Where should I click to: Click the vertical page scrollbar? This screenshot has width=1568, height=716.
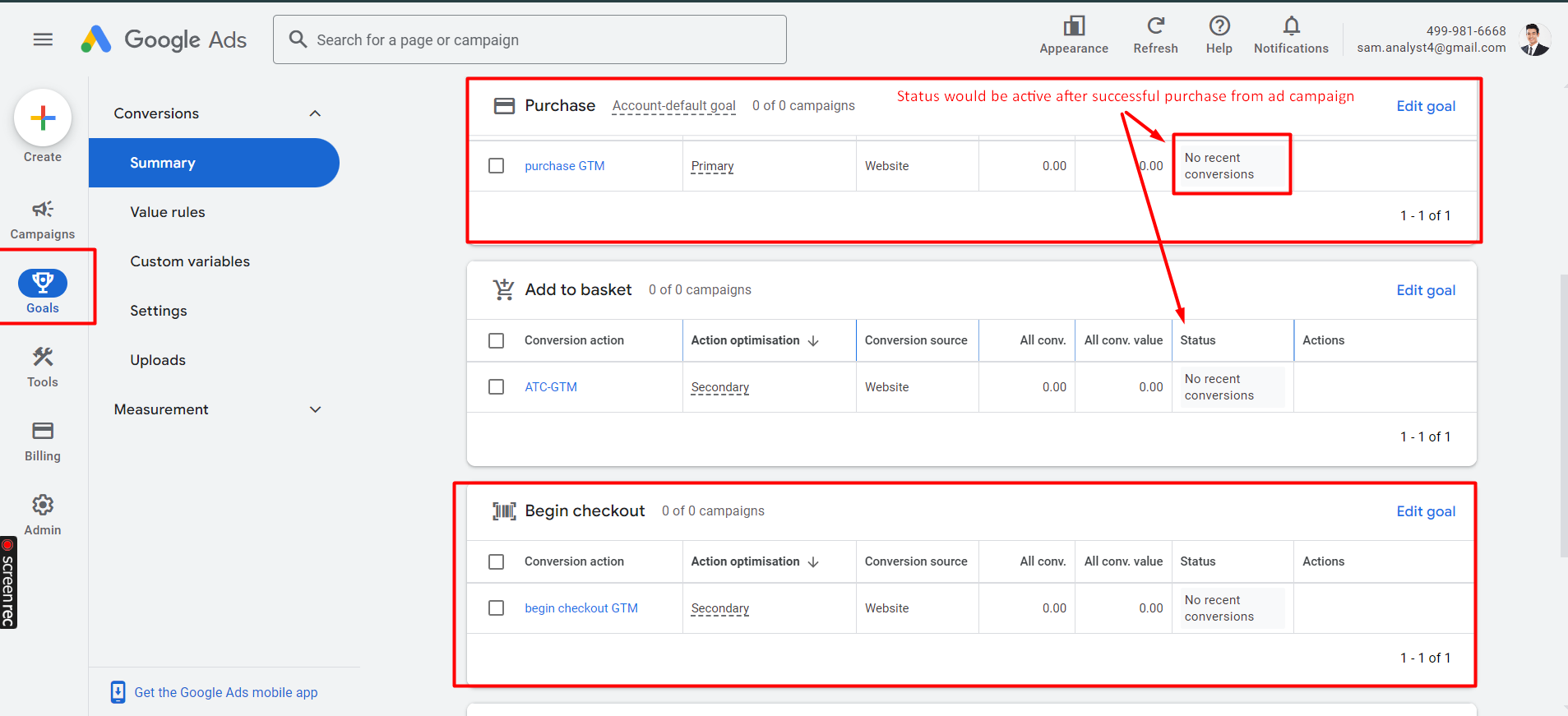click(x=1563, y=415)
